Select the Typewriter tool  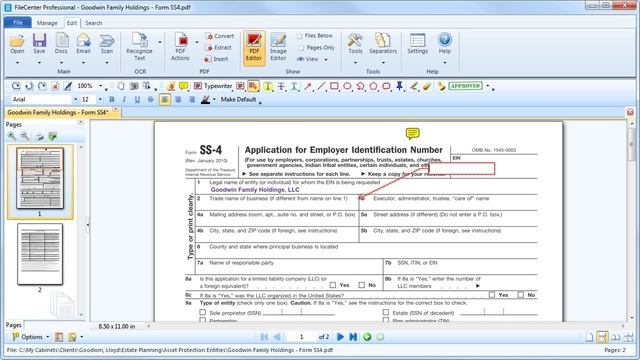[x=213, y=86]
